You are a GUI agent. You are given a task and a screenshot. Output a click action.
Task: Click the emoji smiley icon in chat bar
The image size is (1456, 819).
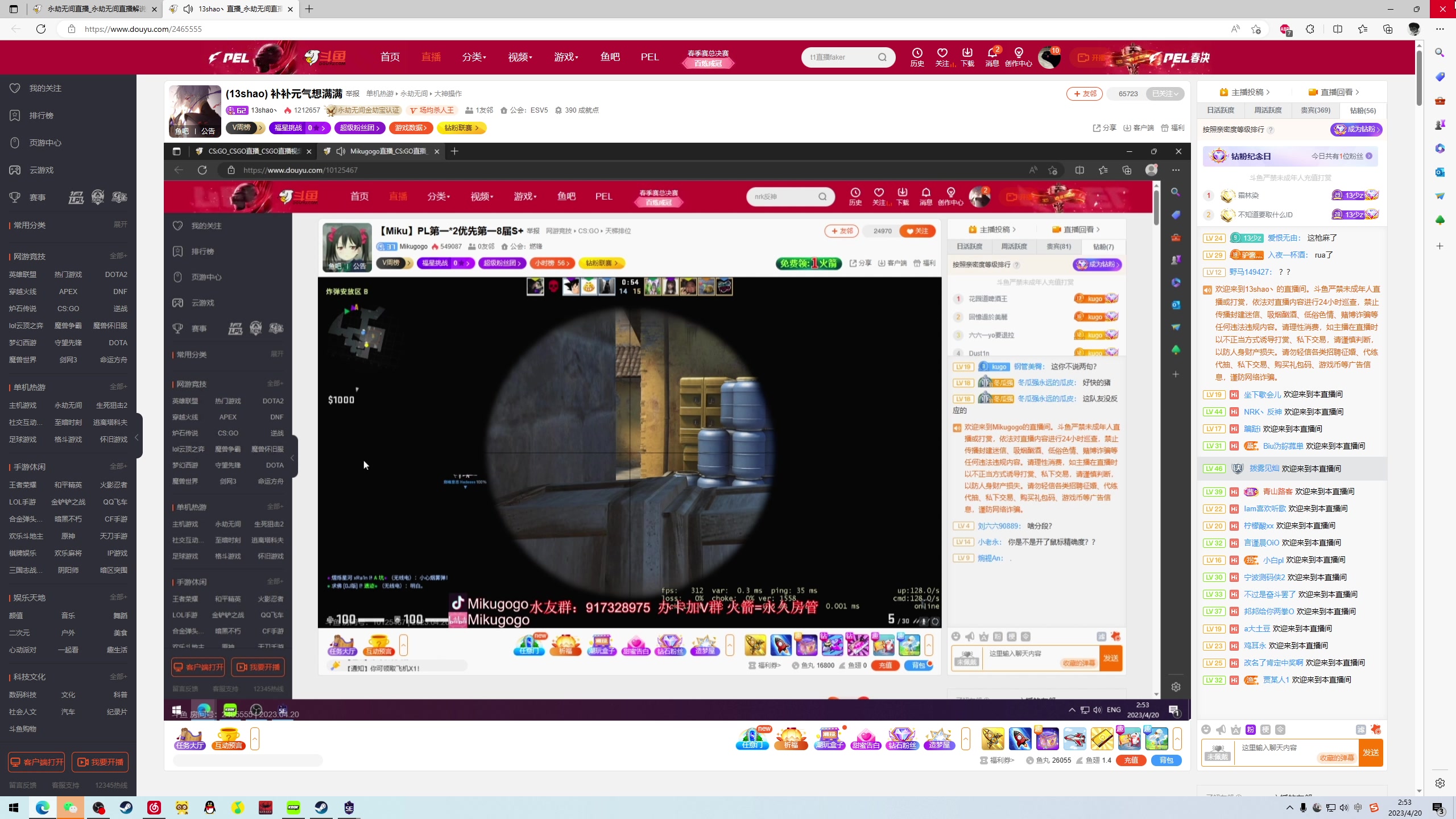coord(1206,730)
